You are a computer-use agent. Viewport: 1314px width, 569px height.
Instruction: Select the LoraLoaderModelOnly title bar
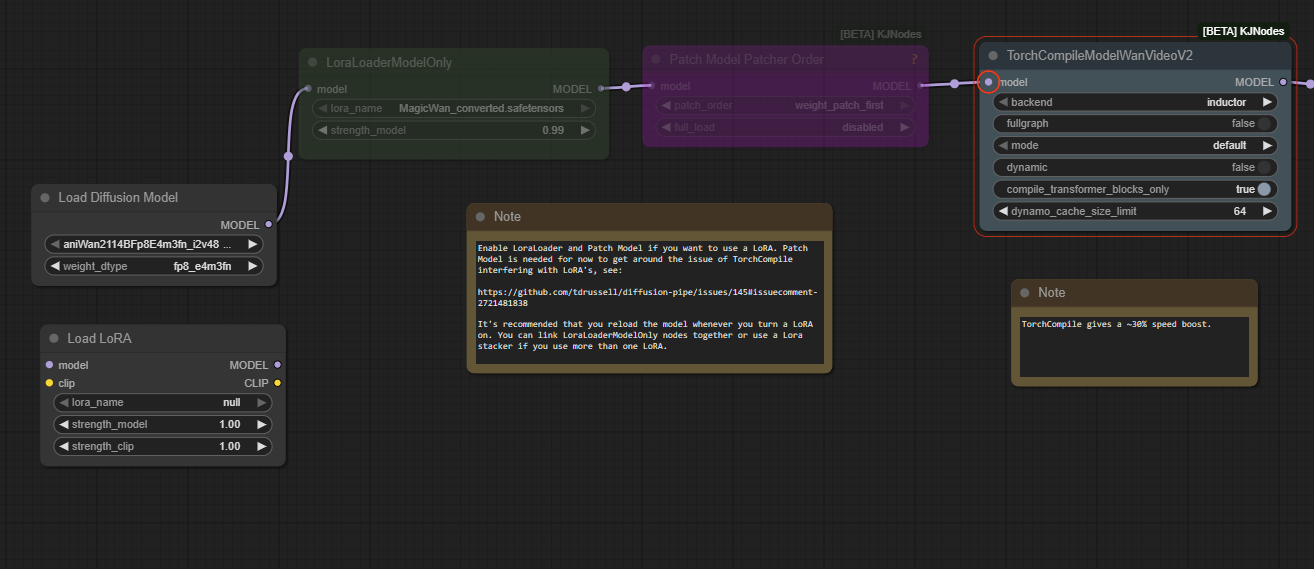coord(454,62)
